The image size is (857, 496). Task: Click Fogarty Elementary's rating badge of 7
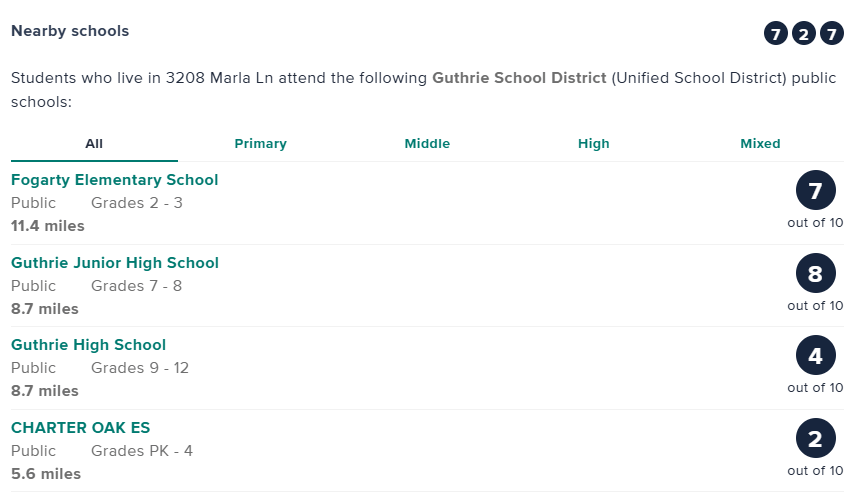815,191
